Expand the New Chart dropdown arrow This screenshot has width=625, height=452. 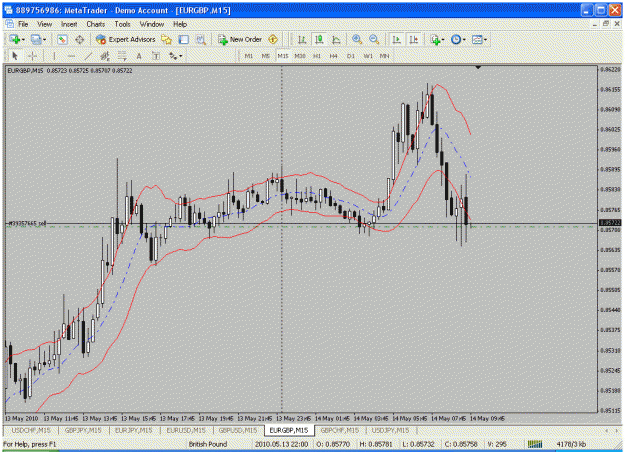pos(23,40)
